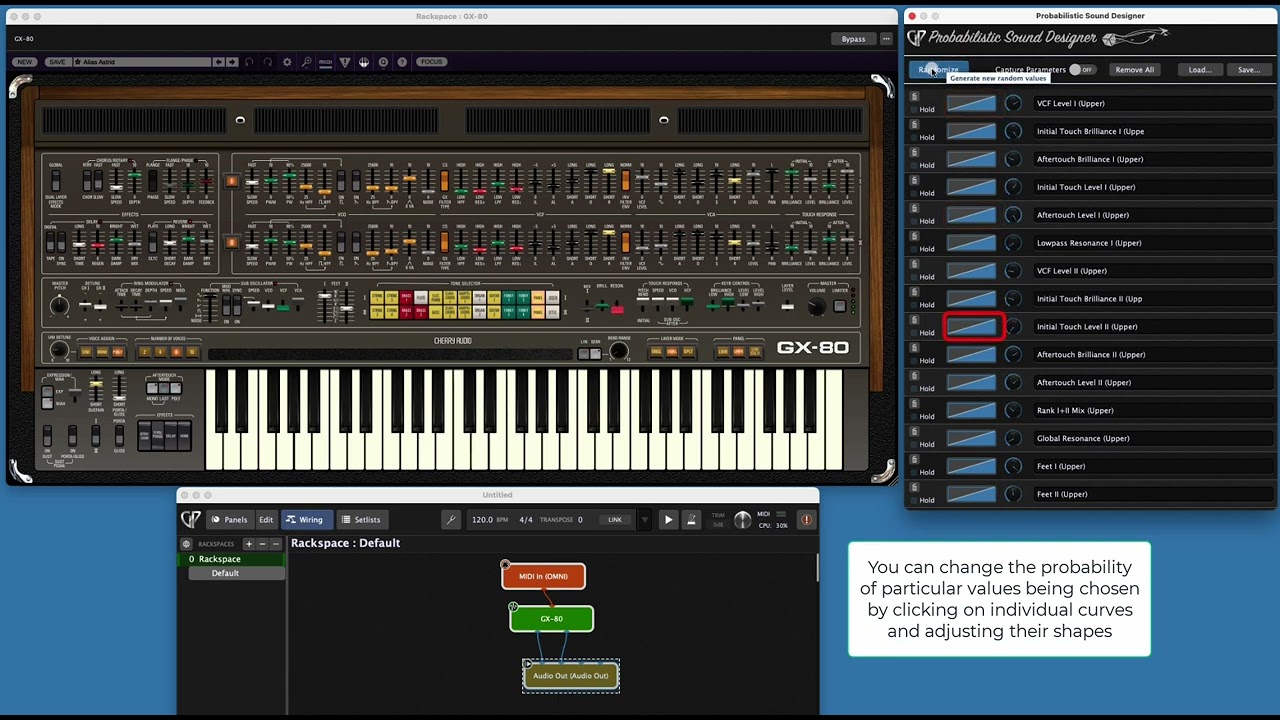Add a new rackspace with plus icon
The width and height of the screenshot is (1280, 720).
(249, 544)
